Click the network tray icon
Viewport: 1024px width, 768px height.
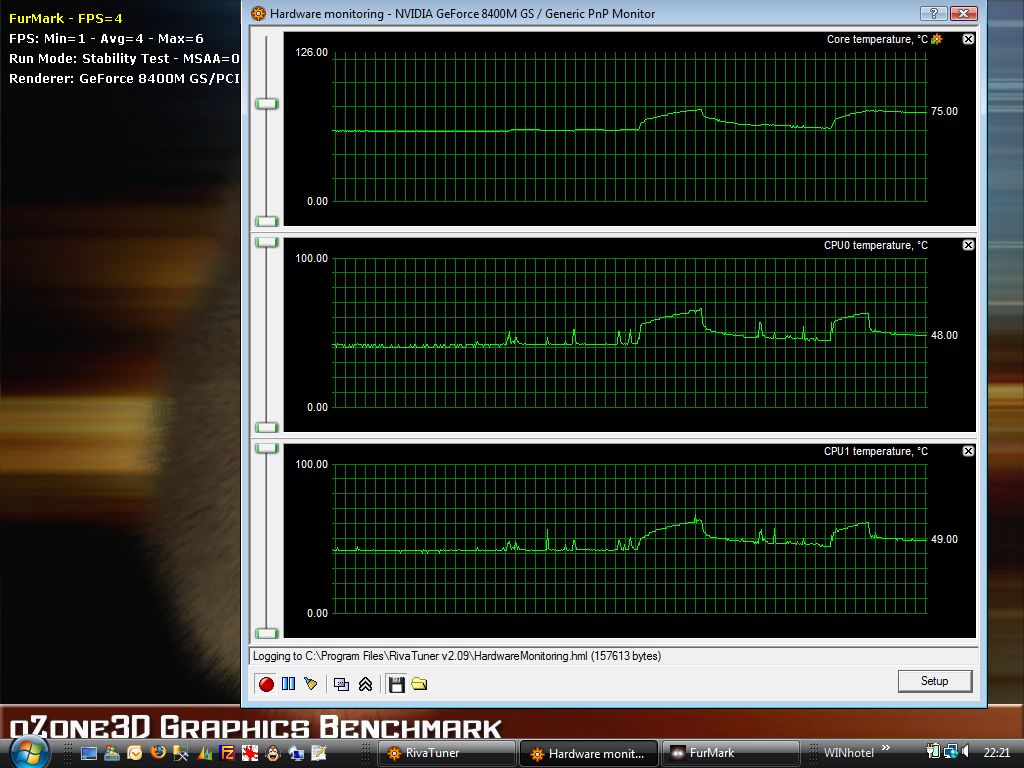pos(950,752)
